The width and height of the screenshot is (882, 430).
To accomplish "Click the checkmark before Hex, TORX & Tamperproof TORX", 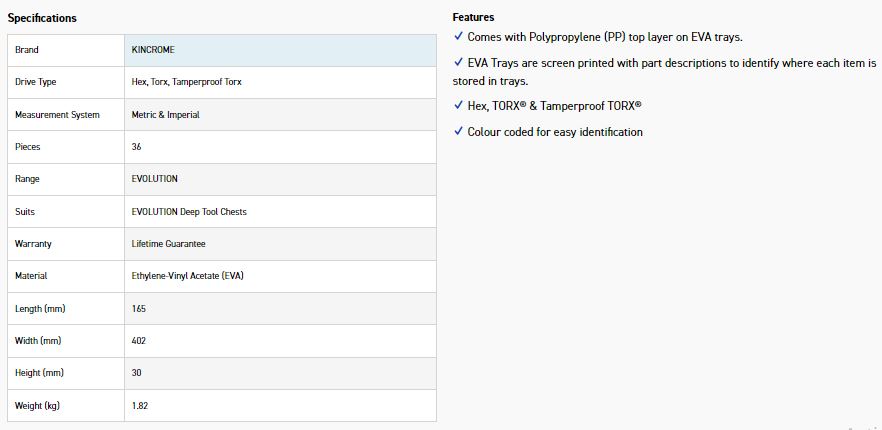I will pos(459,105).
